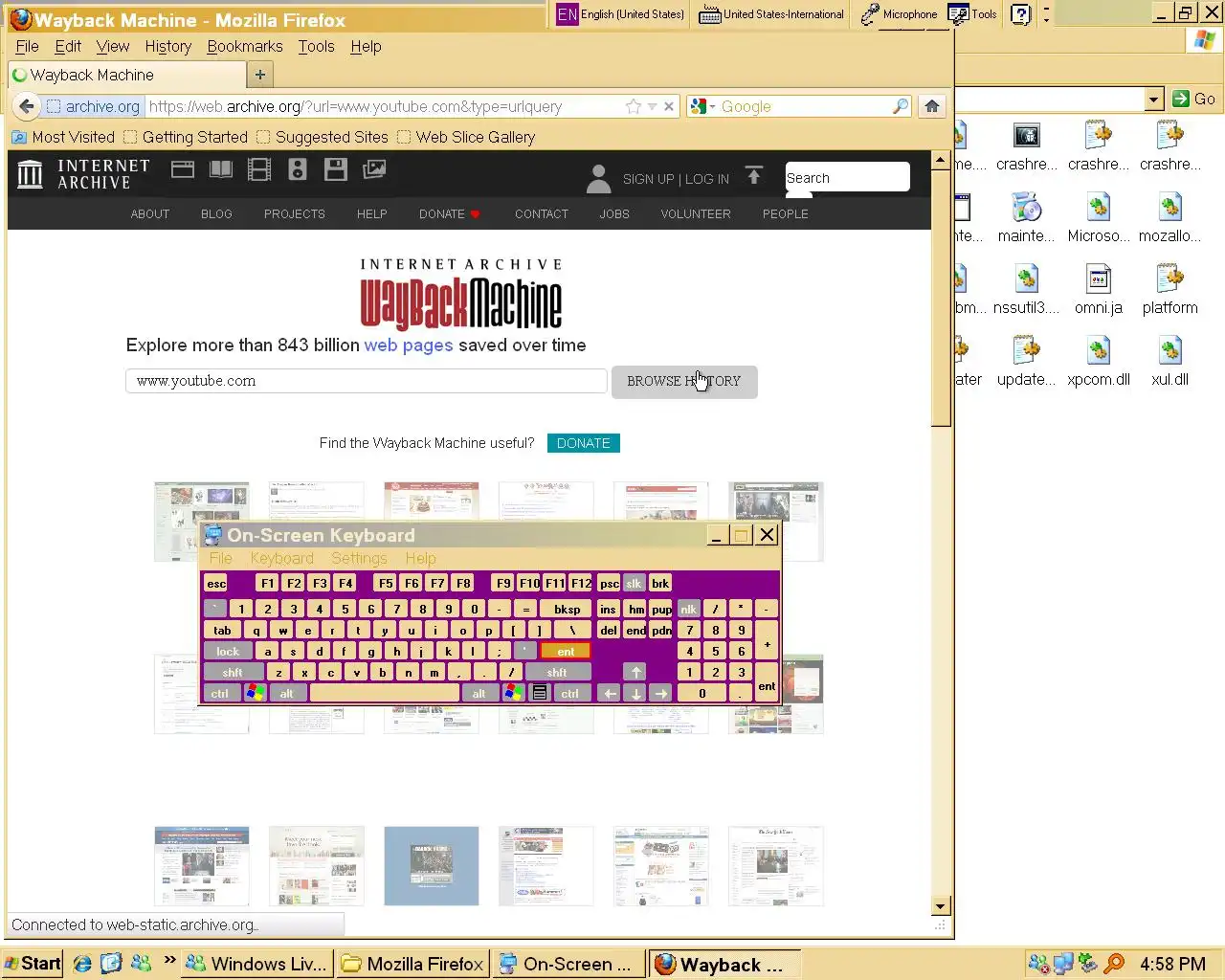This screenshot has width=1225, height=980.
Task: Open the Firefox History menu
Action: (x=168, y=46)
